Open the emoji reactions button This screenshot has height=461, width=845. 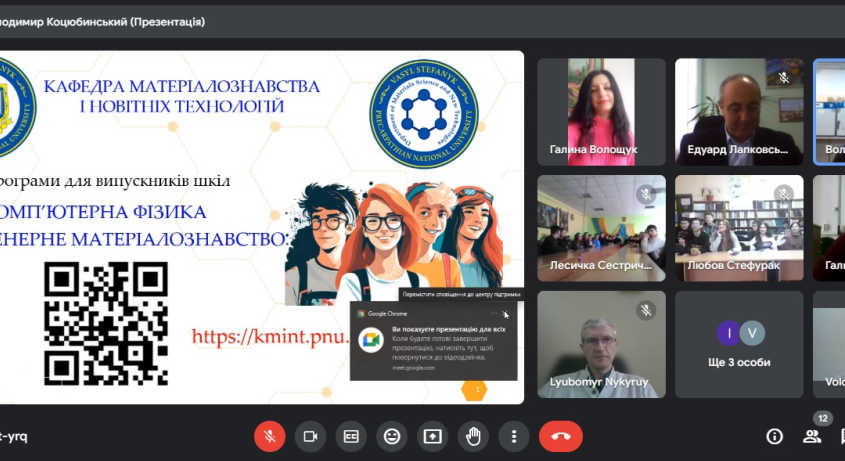(392, 436)
